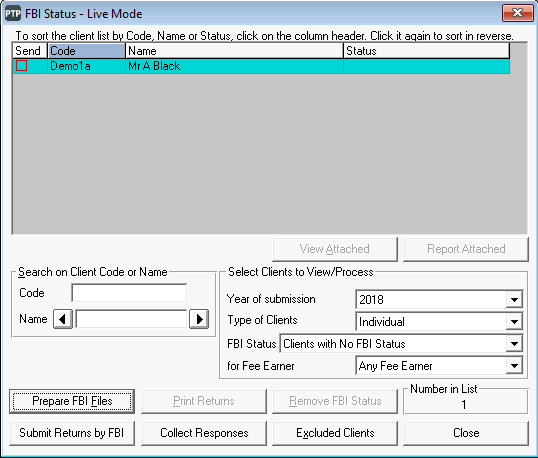The height and width of the screenshot is (458, 538).
Task: Open the FBI Status filter dropdown
Action: point(514,343)
